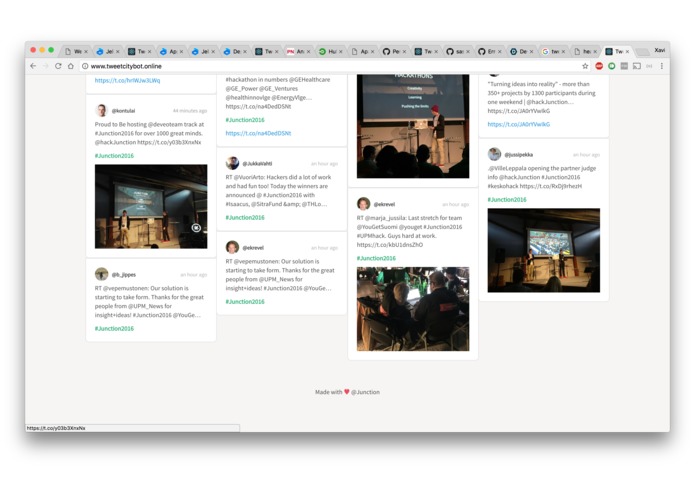Open the stage photo in the @jussipekka tweet

(543, 250)
